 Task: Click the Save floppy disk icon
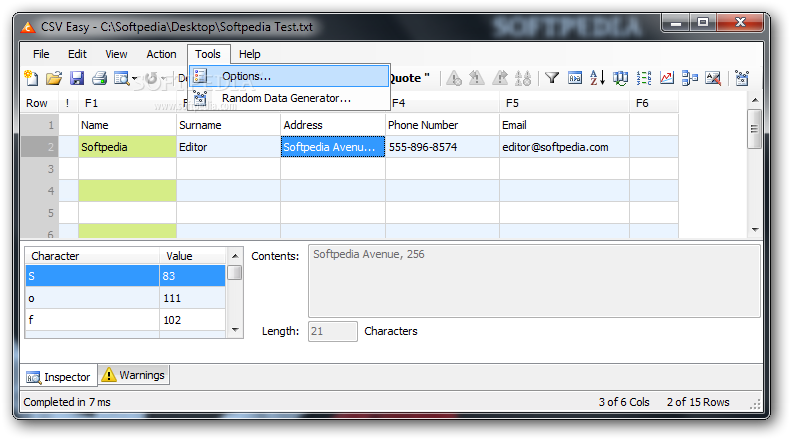(77, 78)
